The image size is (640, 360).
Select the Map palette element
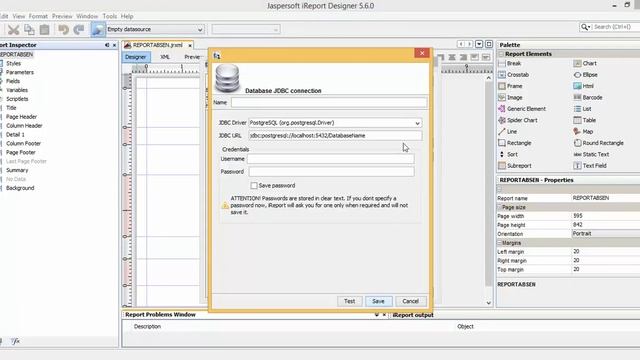[x=583, y=132]
